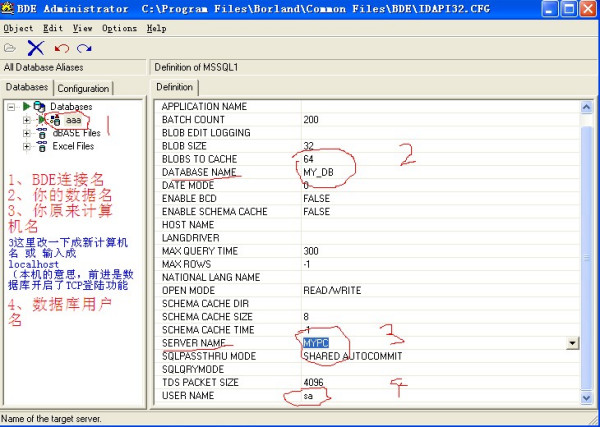The width and height of the screenshot is (600, 427).
Task: Open the View menu
Action: coord(82,28)
